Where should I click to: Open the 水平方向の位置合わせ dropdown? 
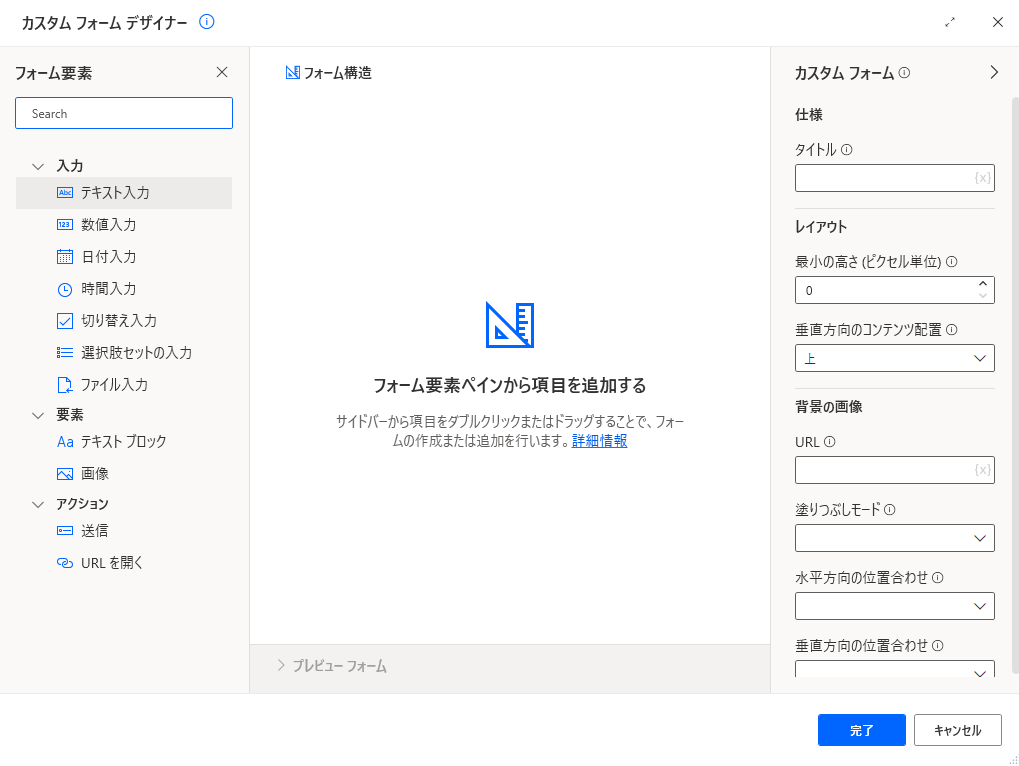pyautogui.click(x=894, y=606)
